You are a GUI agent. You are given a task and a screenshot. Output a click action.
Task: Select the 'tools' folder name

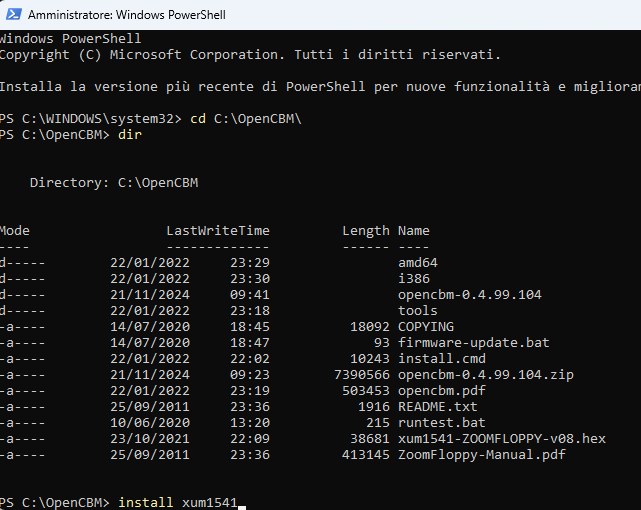[x=418, y=311]
